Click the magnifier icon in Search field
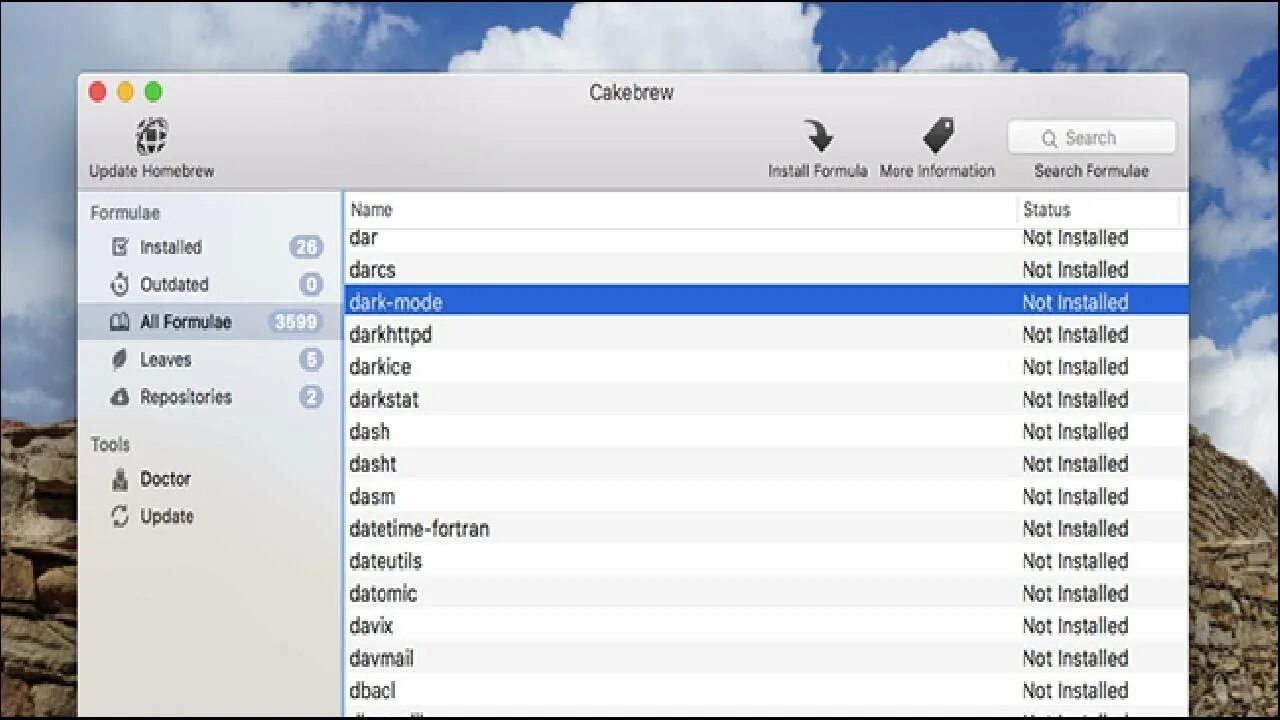Screen dimensions: 1280x720 1049,138
